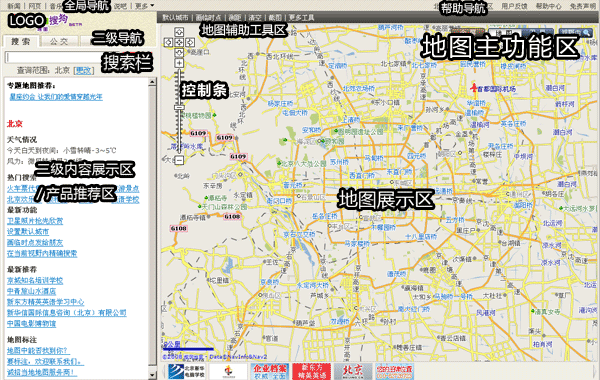This screenshot has height=380, width=600.
Task: Click 清空 in the map toolbar
Action: (255, 18)
